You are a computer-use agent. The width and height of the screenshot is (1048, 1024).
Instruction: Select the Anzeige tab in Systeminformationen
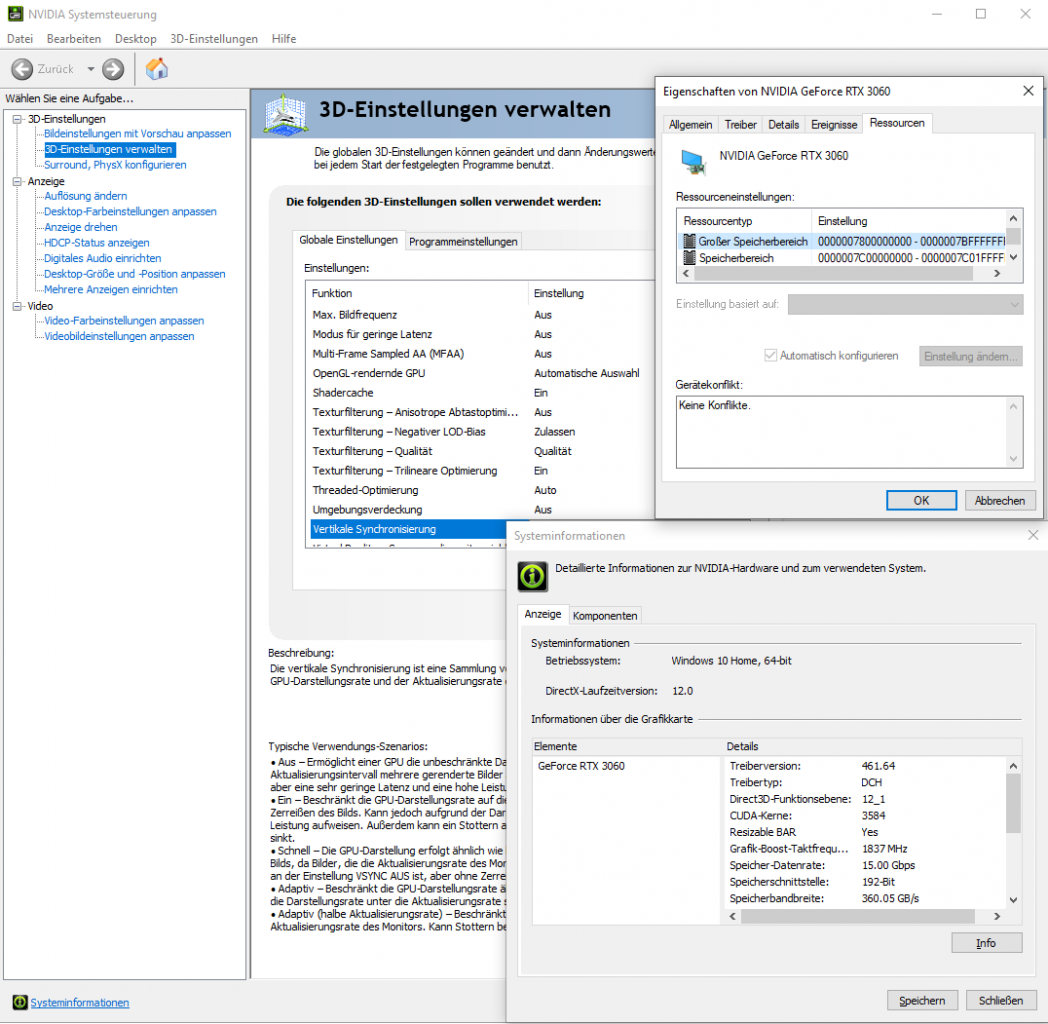pyautogui.click(x=543, y=614)
